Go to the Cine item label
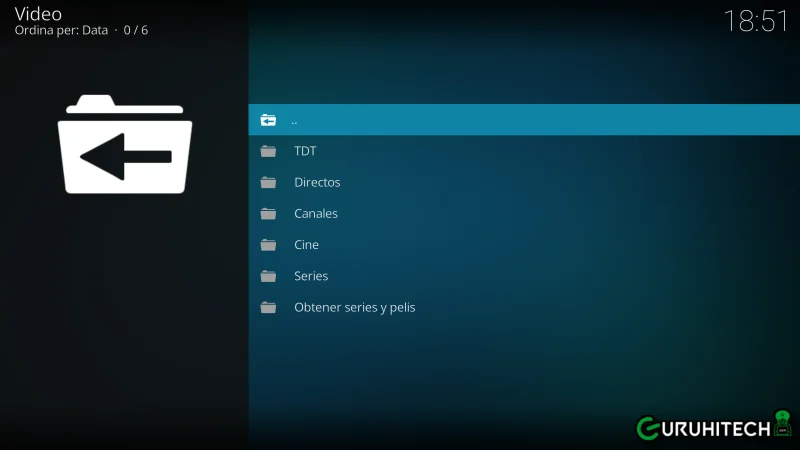The height and width of the screenshot is (450, 800). click(306, 245)
